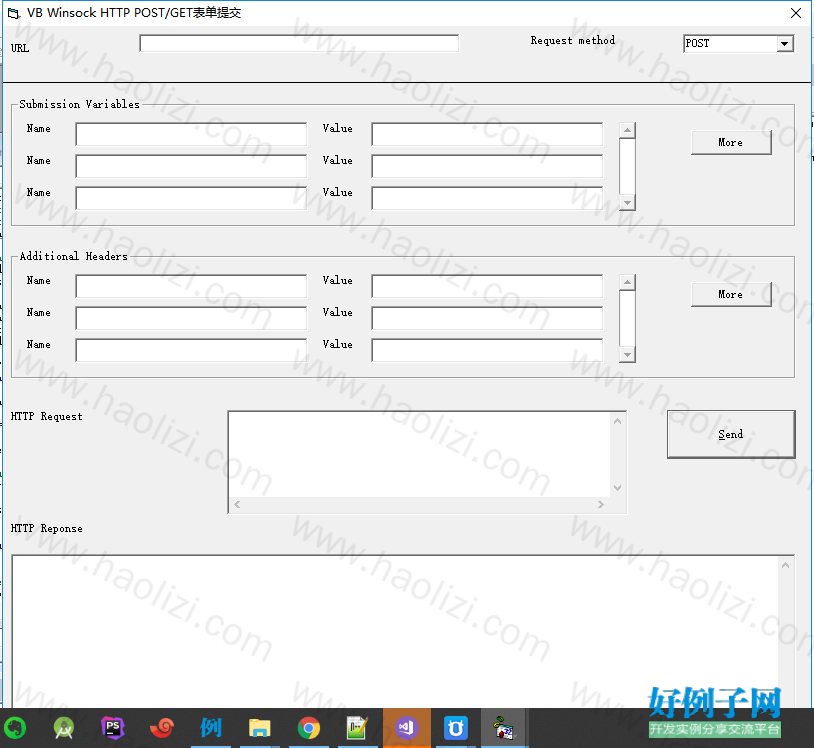Click the URL input field
Screen dimensions: 814x748
(299, 43)
